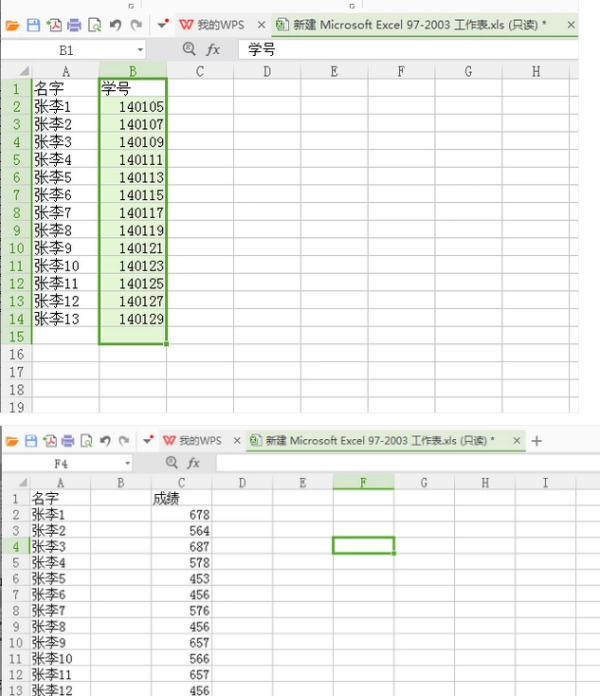The image size is (600, 696).
Task: Click the Print icon in bottom window
Action: click(x=68, y=441)
